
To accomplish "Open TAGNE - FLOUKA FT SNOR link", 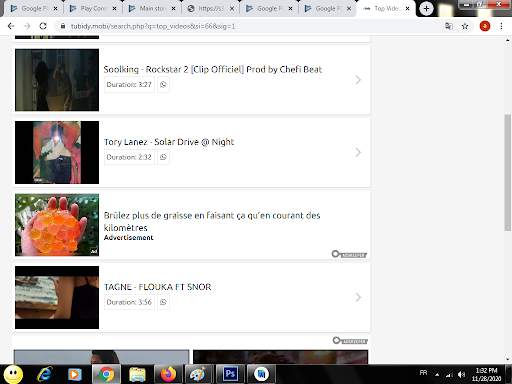I will click(x=157, y=287).
